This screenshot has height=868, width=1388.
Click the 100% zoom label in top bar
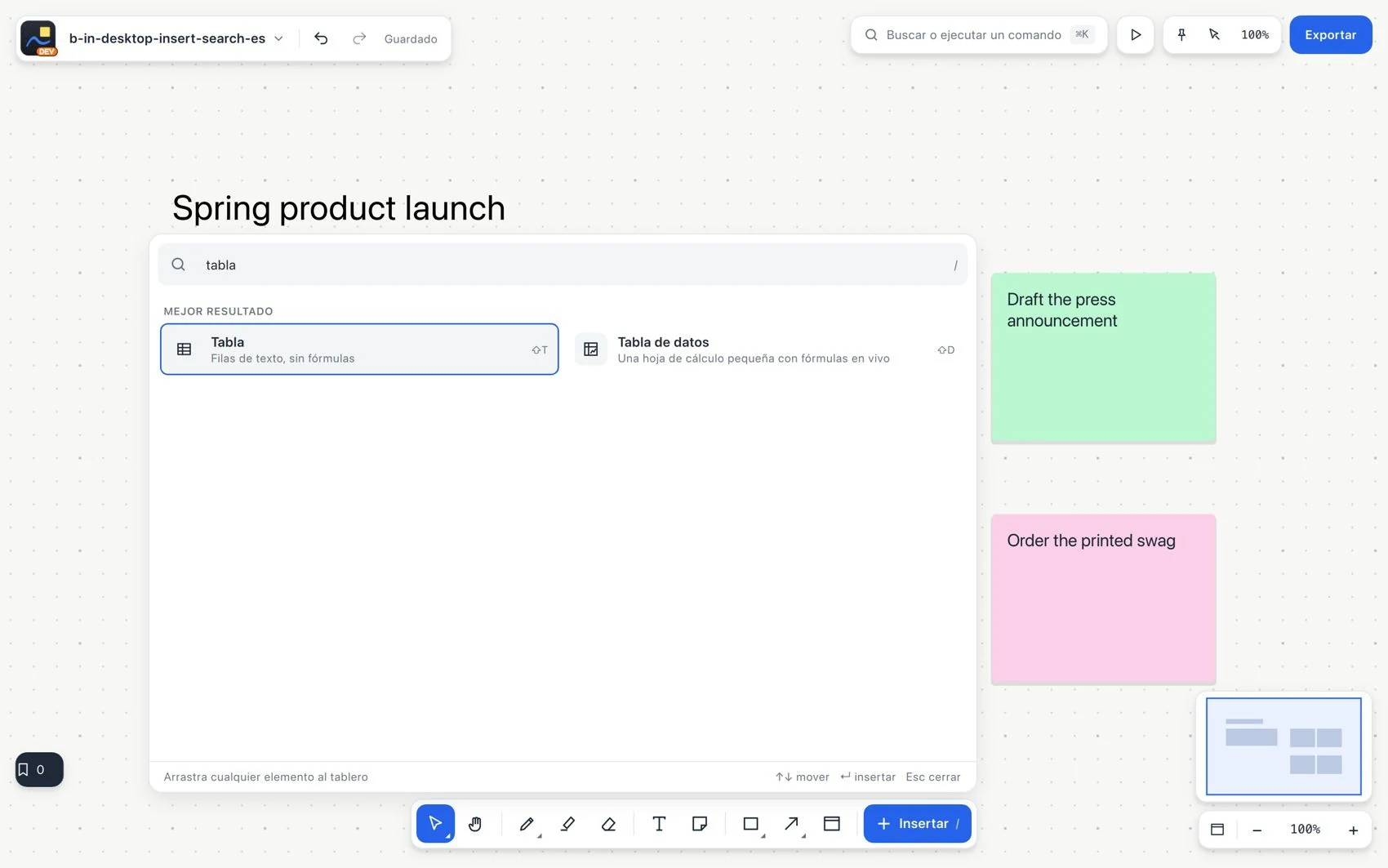pyautogui.click(x=1255, y=35)
